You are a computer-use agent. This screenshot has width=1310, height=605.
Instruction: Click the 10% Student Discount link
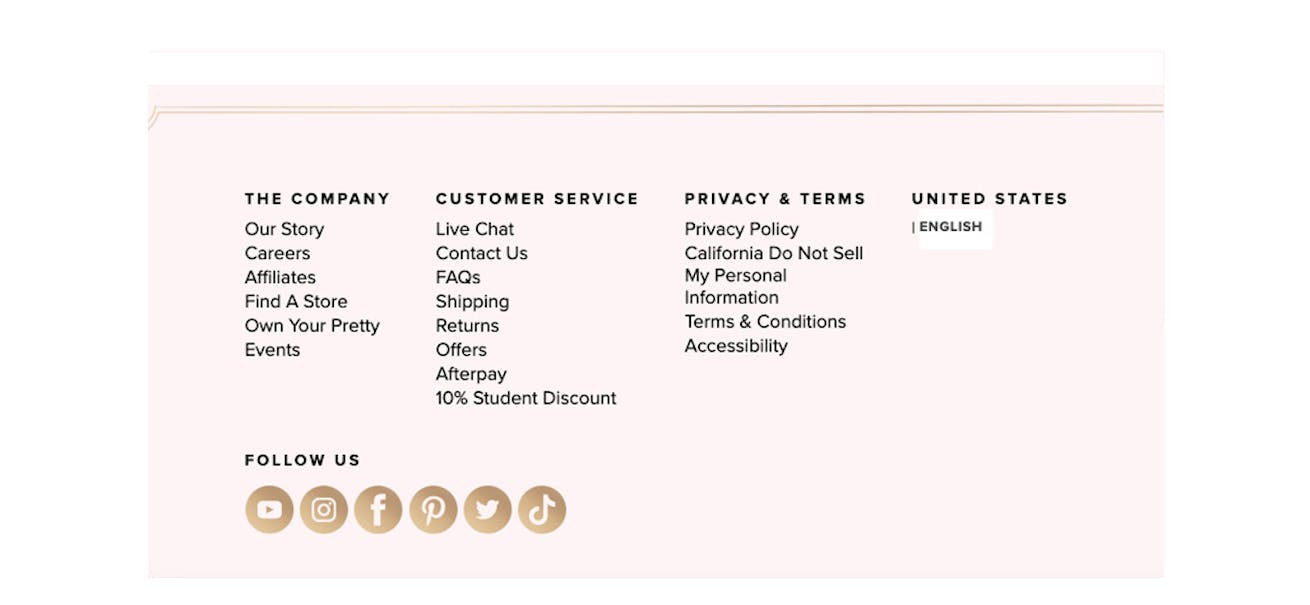(526, 398)
